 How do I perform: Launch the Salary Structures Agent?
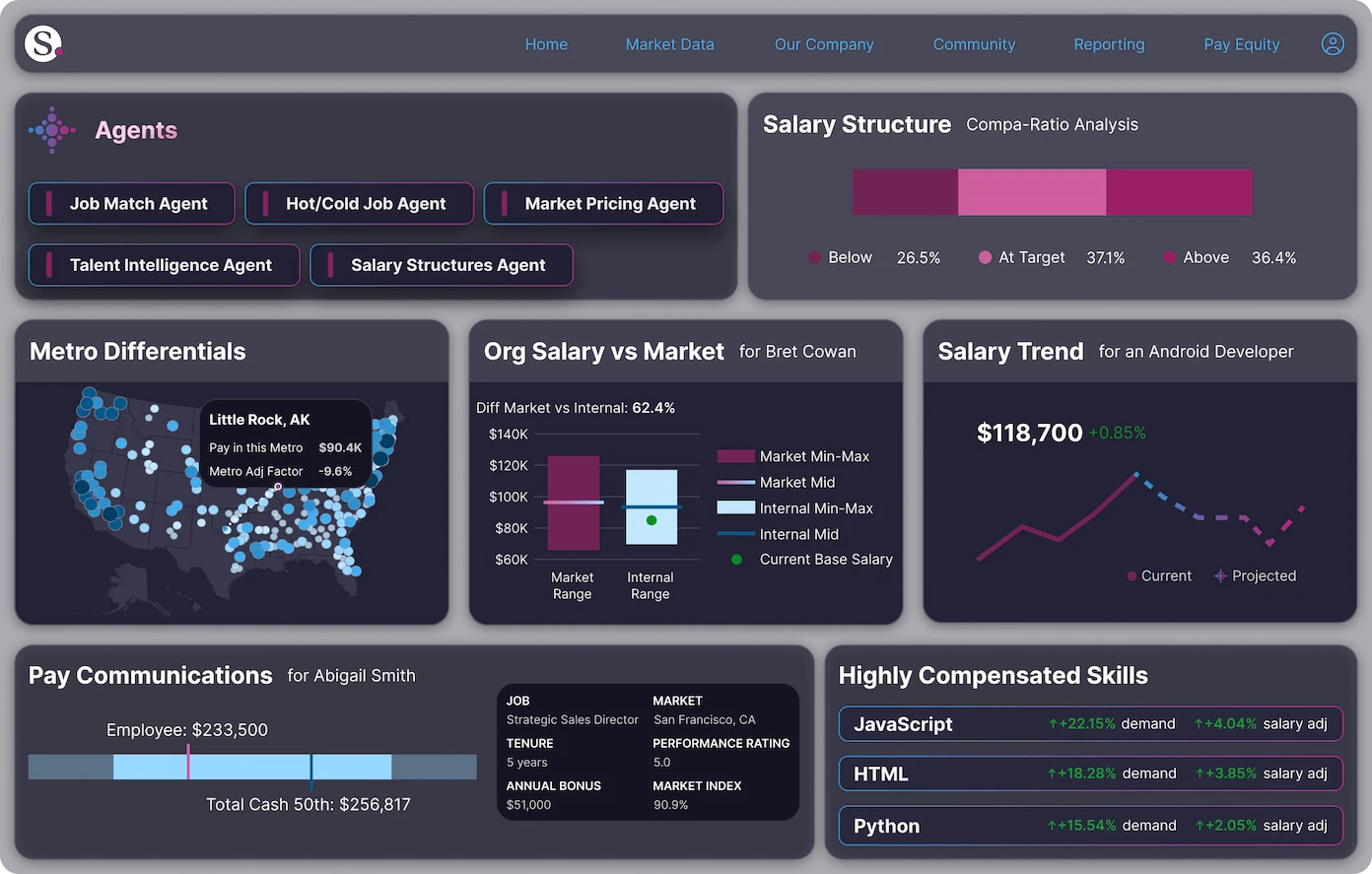(442, 265)
